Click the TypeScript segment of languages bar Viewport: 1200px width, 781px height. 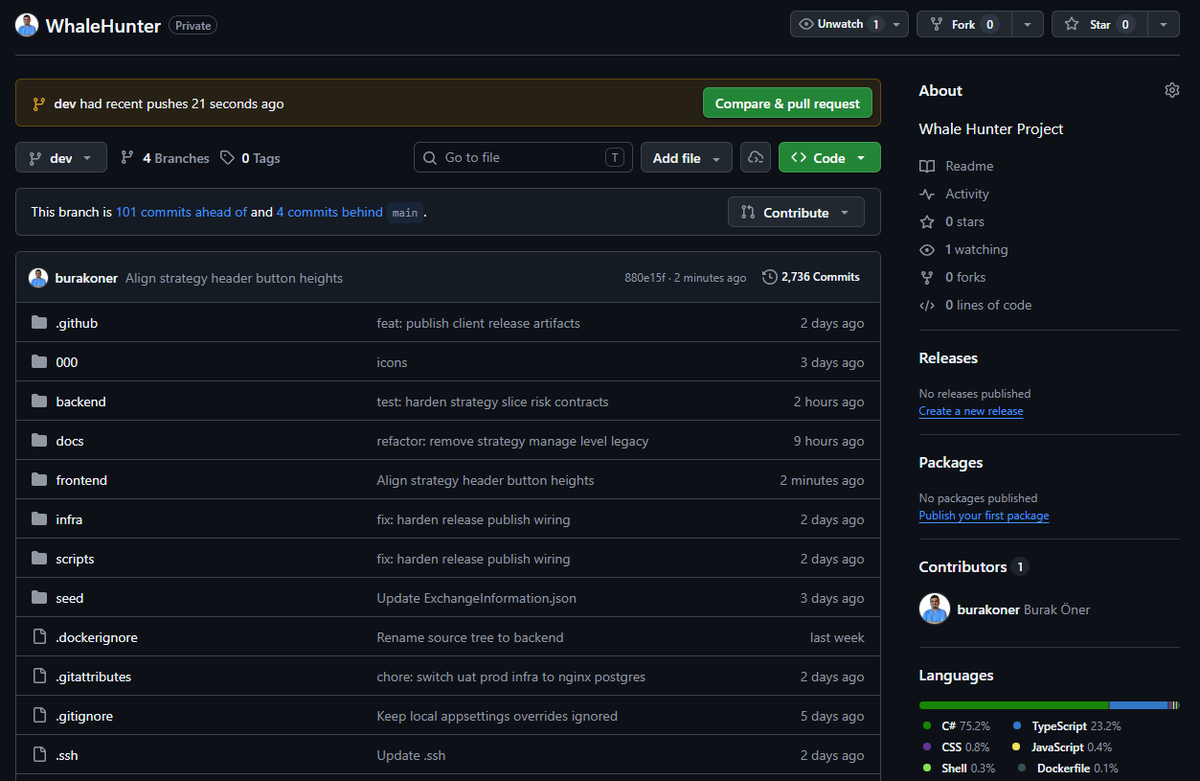(x=1139, y=705)
